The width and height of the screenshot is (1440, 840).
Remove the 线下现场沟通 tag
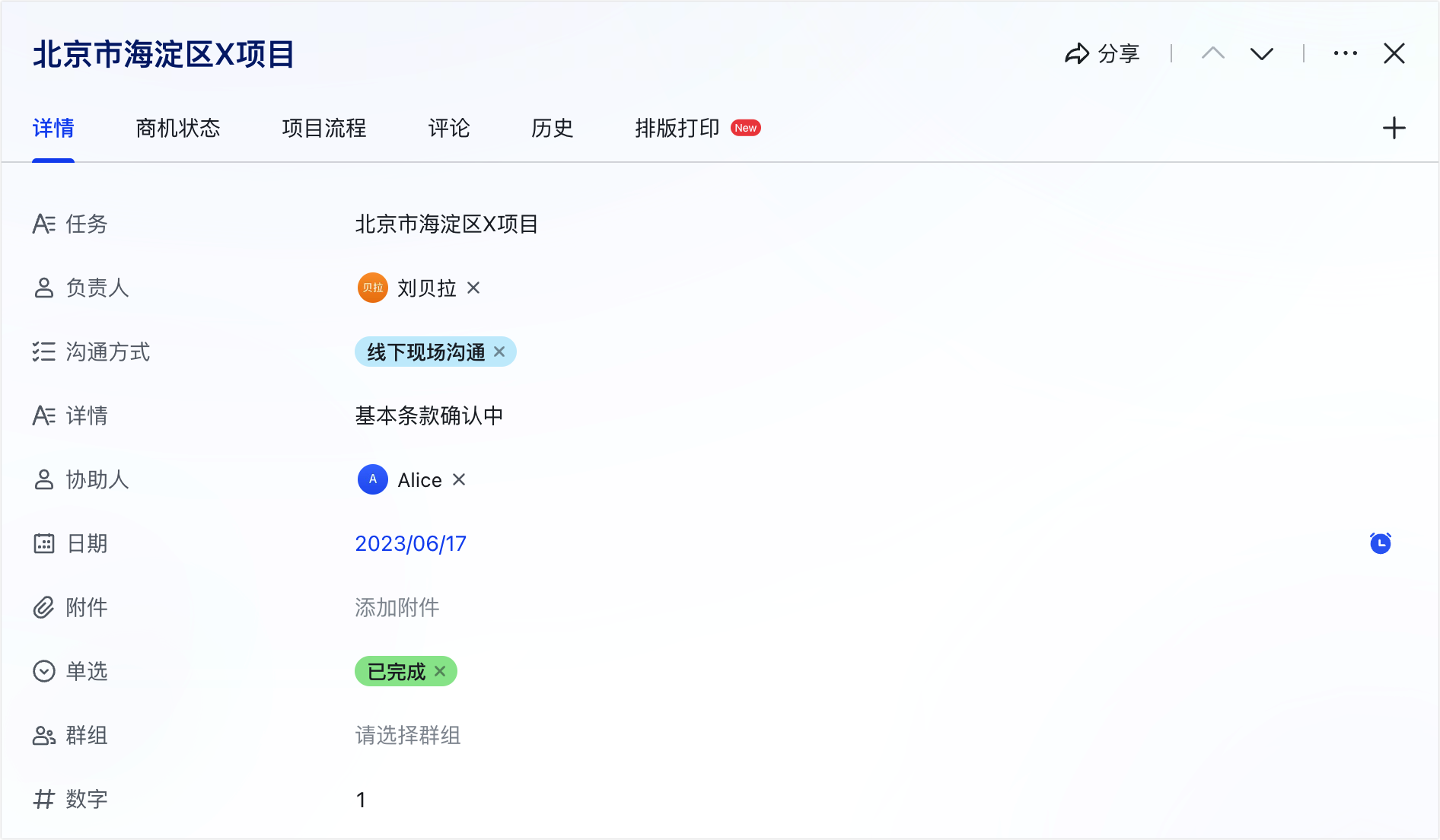tap(499, 352)
